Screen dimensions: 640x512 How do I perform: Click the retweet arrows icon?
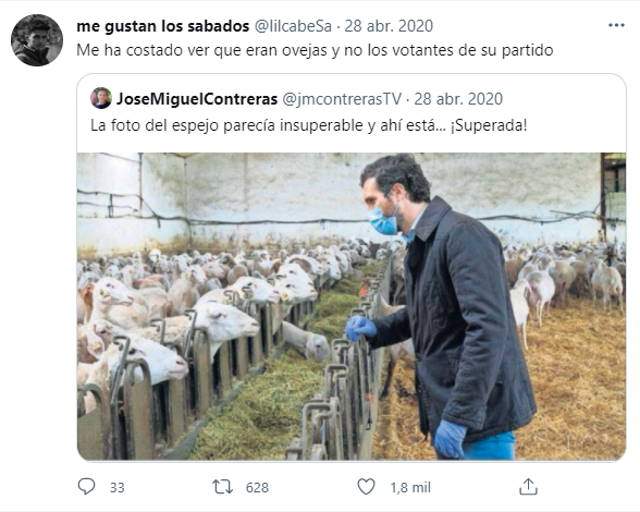pyautogui.click(x=222, y=487)
